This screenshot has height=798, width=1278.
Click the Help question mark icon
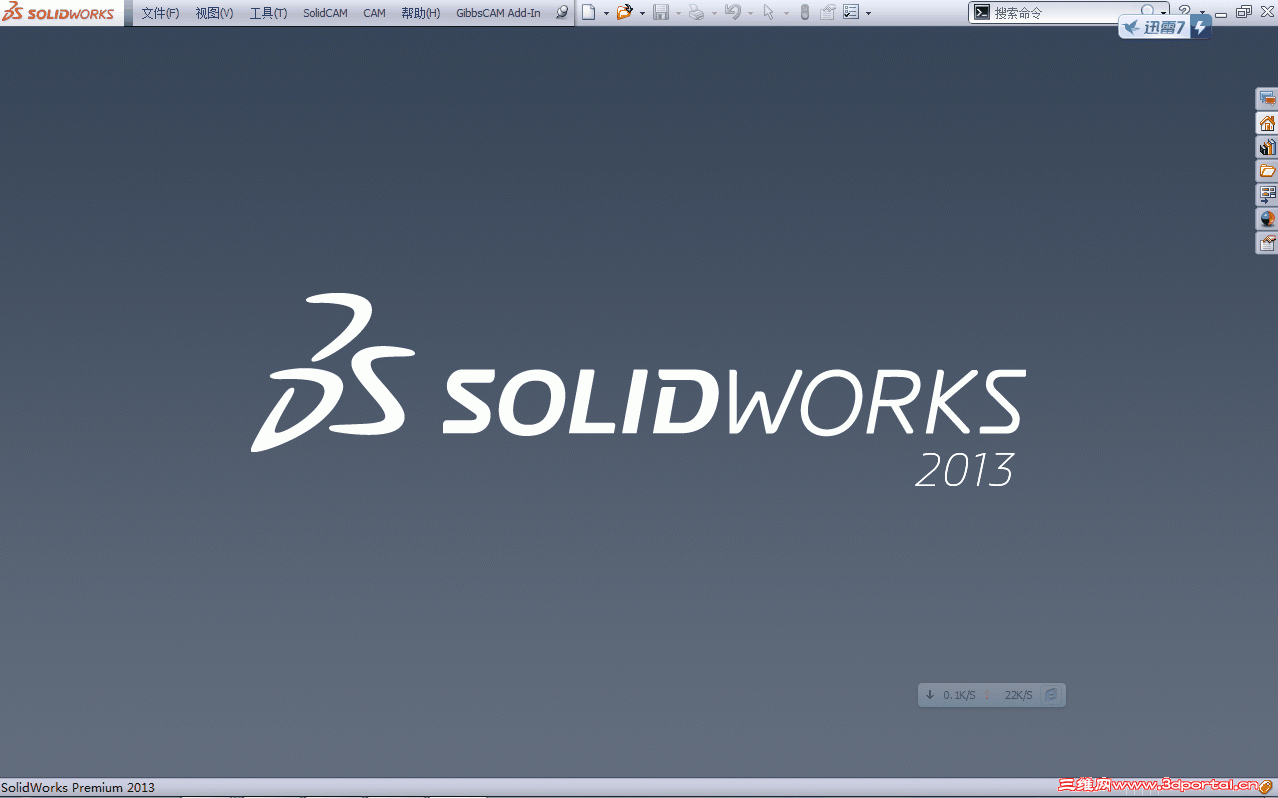[x=1184, y=12]
